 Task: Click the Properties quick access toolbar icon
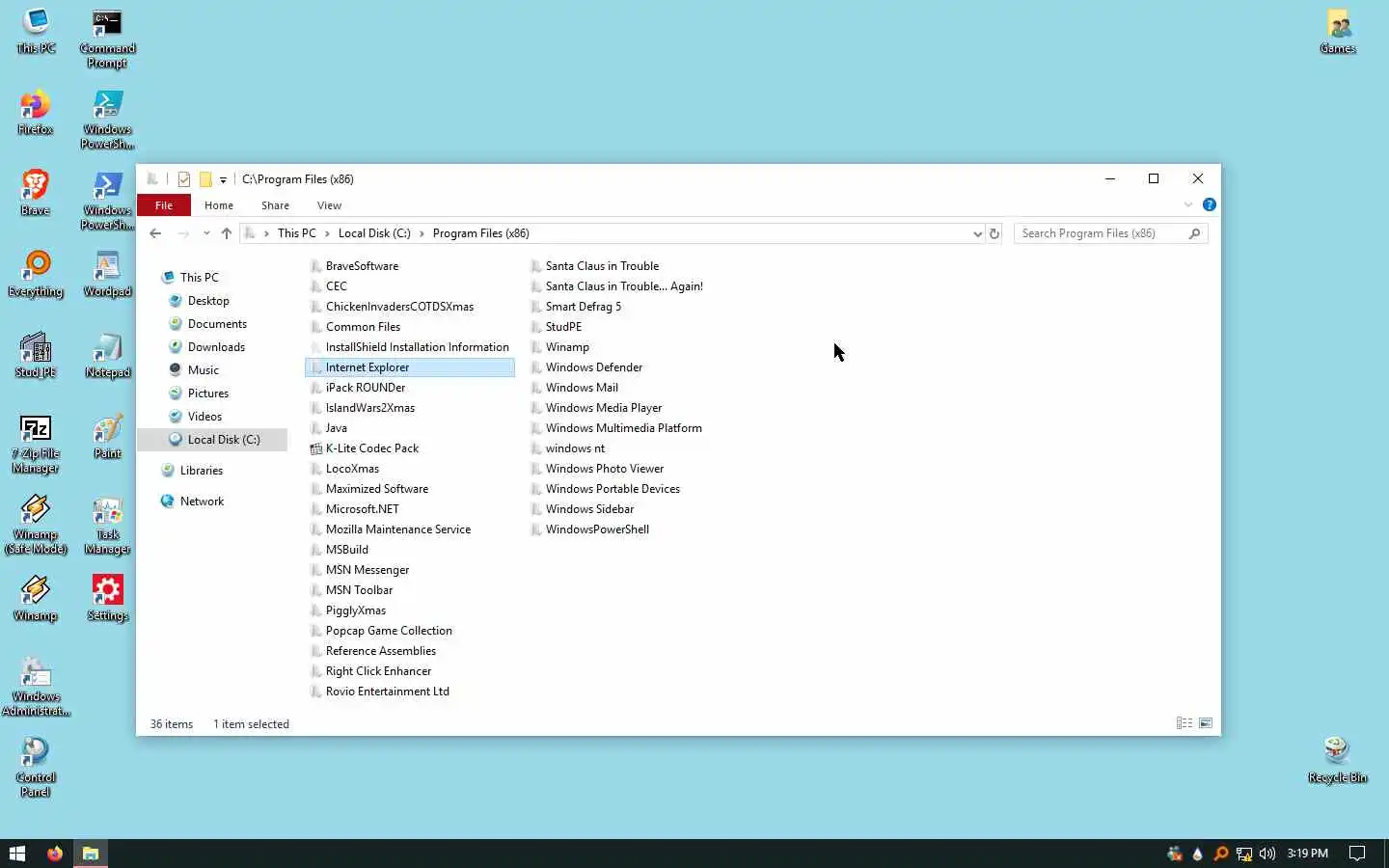tap(183, 179)
